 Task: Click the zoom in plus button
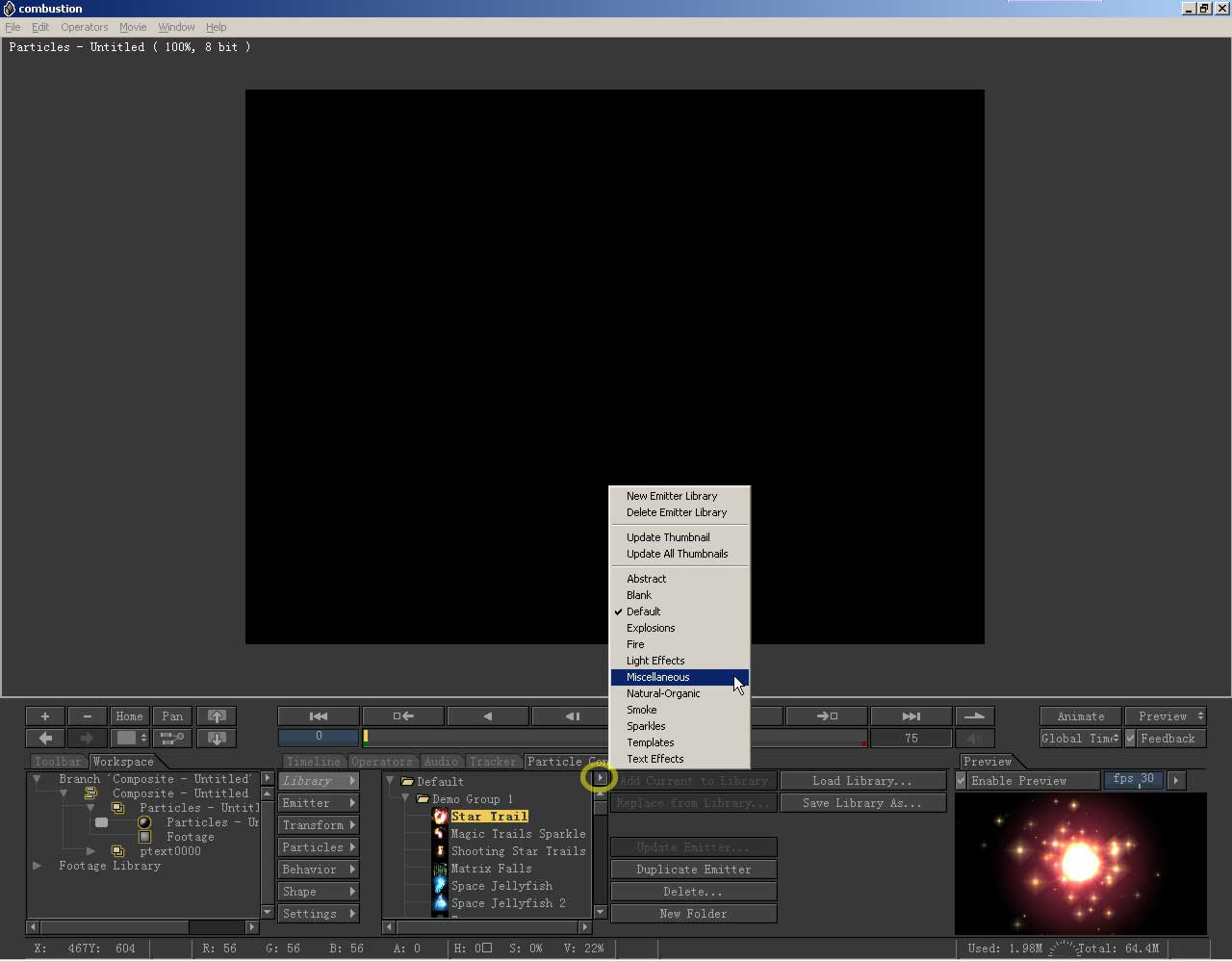click(44, 716)
